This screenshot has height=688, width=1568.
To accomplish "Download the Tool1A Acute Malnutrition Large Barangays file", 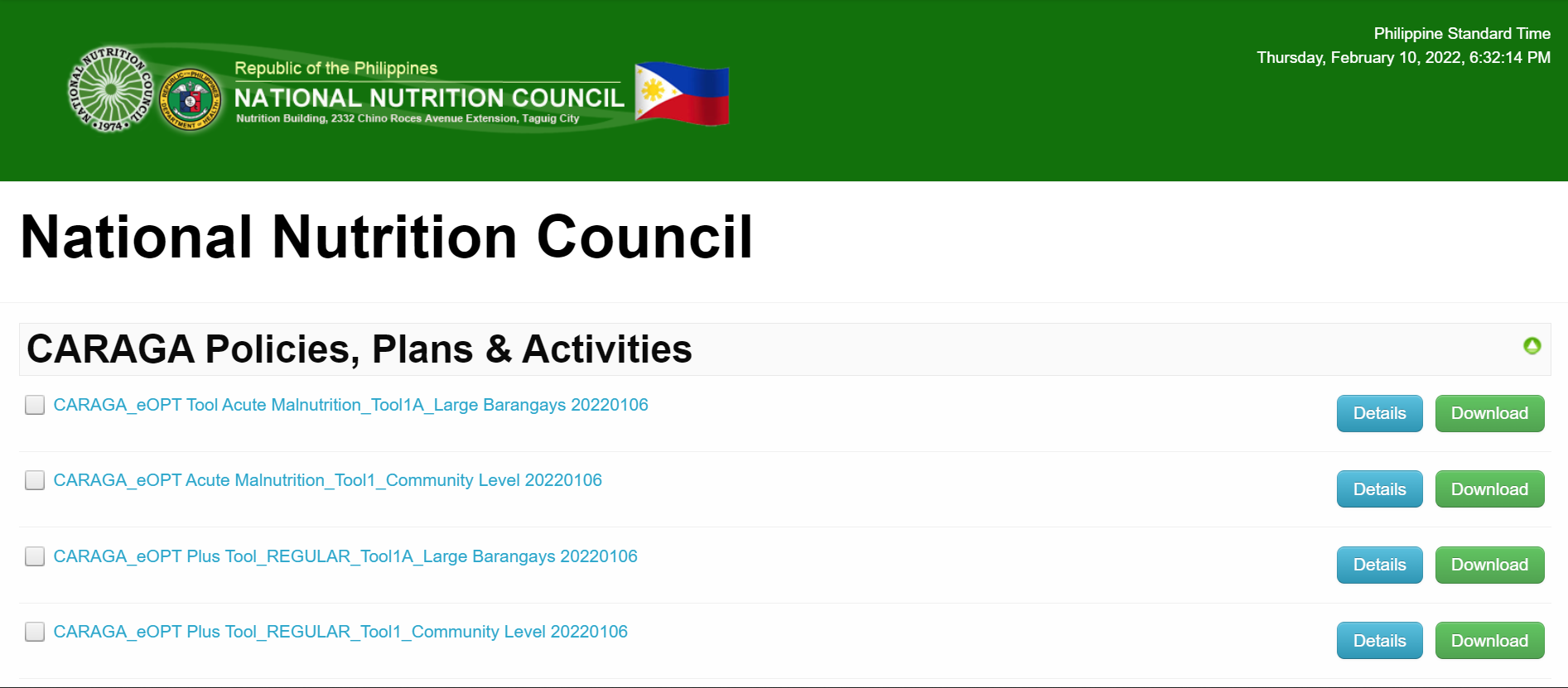I will point(1489,413).
